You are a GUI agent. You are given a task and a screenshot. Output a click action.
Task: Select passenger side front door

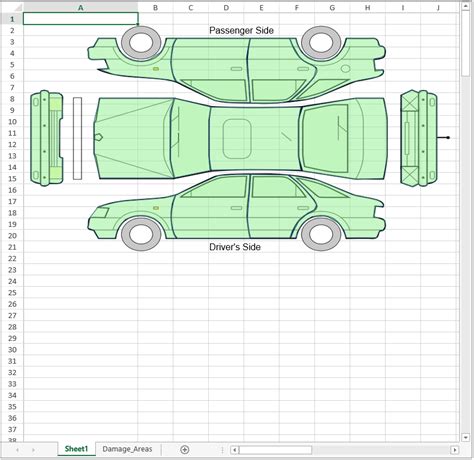(x=210, y=70)
